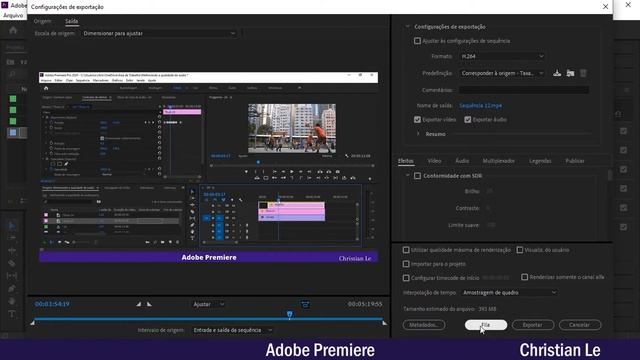The height and width of the screenshot is (360, 640).
Task: Click the blue preview playhead marker
Action: (x=289, y=314)
